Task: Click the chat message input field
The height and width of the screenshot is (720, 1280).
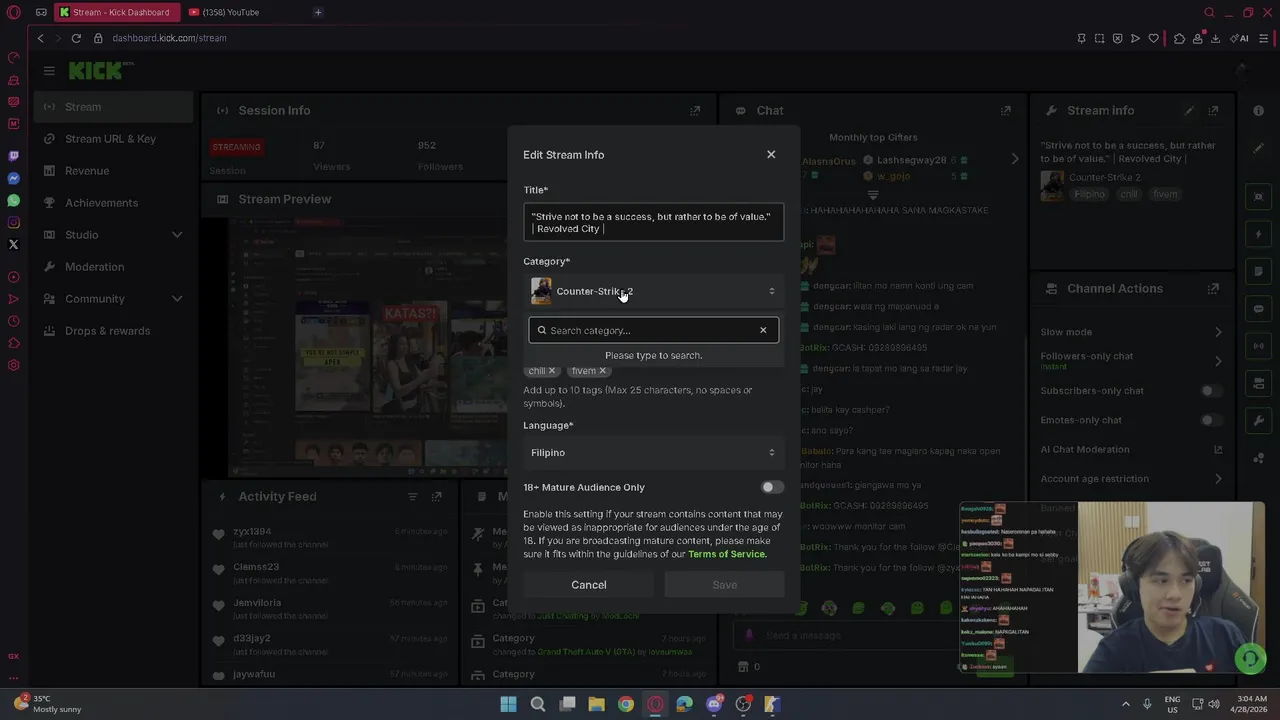Action: [x=870, y=635]
